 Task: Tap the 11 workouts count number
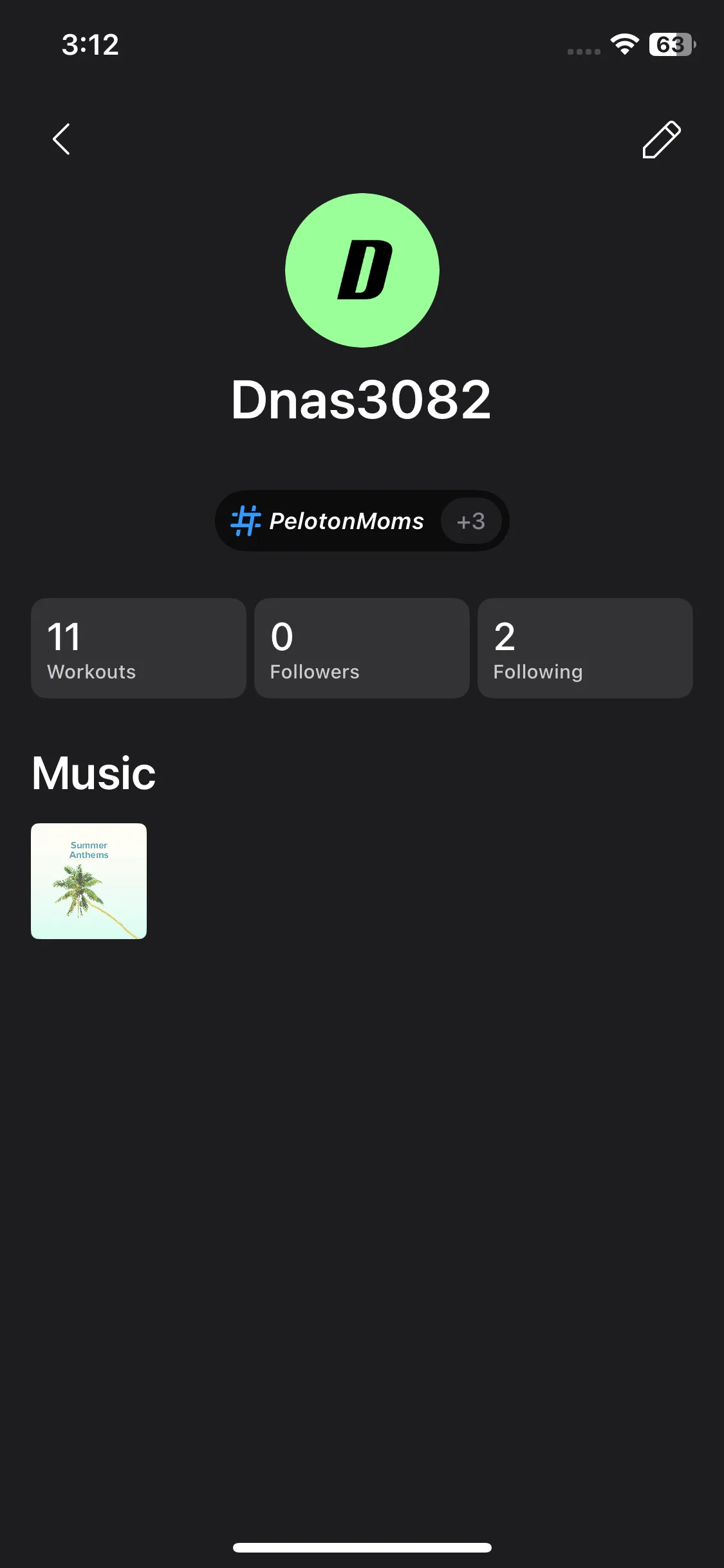point(64,637)
